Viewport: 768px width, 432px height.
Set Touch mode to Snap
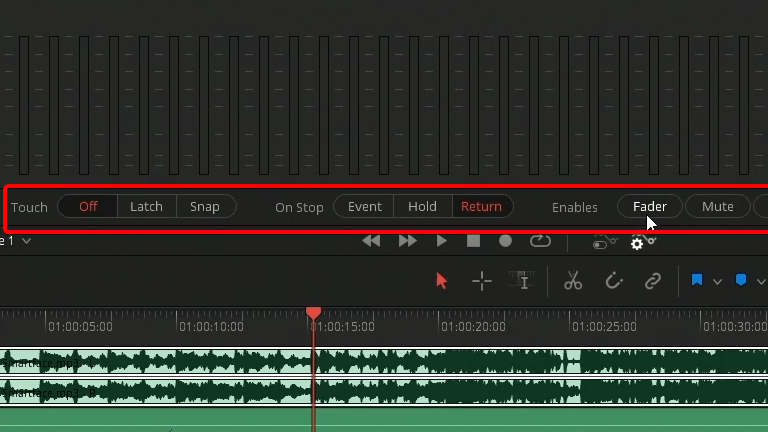point(205,206)
